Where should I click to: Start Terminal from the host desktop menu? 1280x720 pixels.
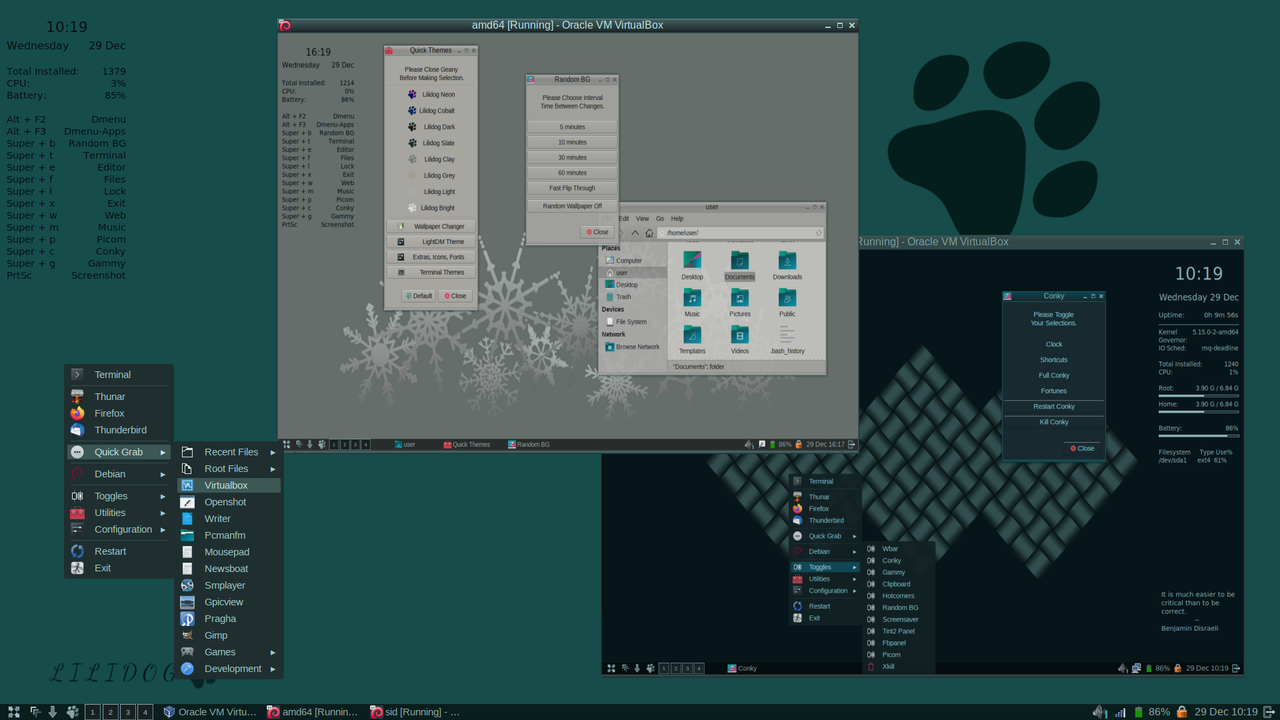coord(119,374)
